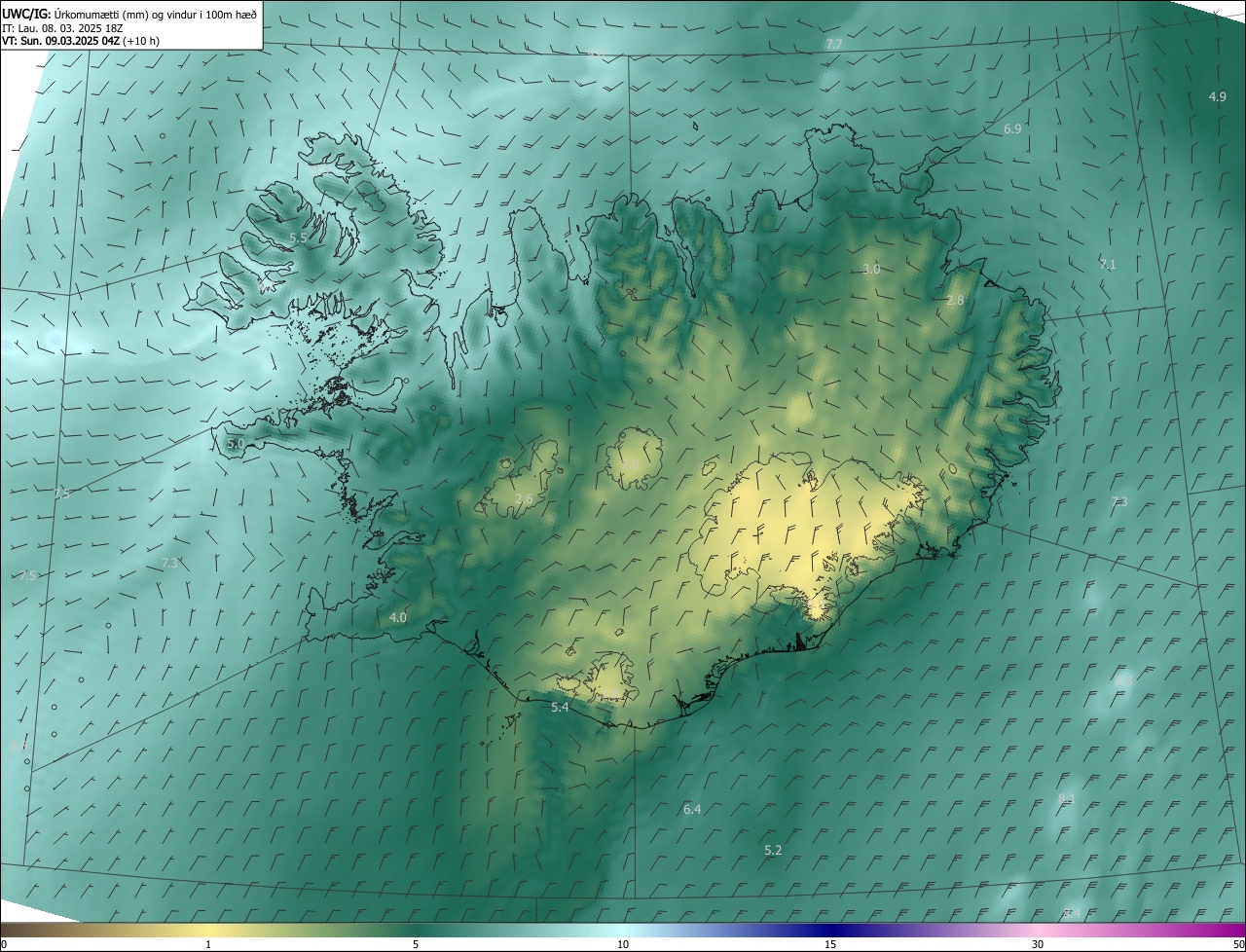
Task: Select the valid time line 'VT: Sun. 09.03.2025 04Z (+10 h)'
Action: (x=81, y=41)
